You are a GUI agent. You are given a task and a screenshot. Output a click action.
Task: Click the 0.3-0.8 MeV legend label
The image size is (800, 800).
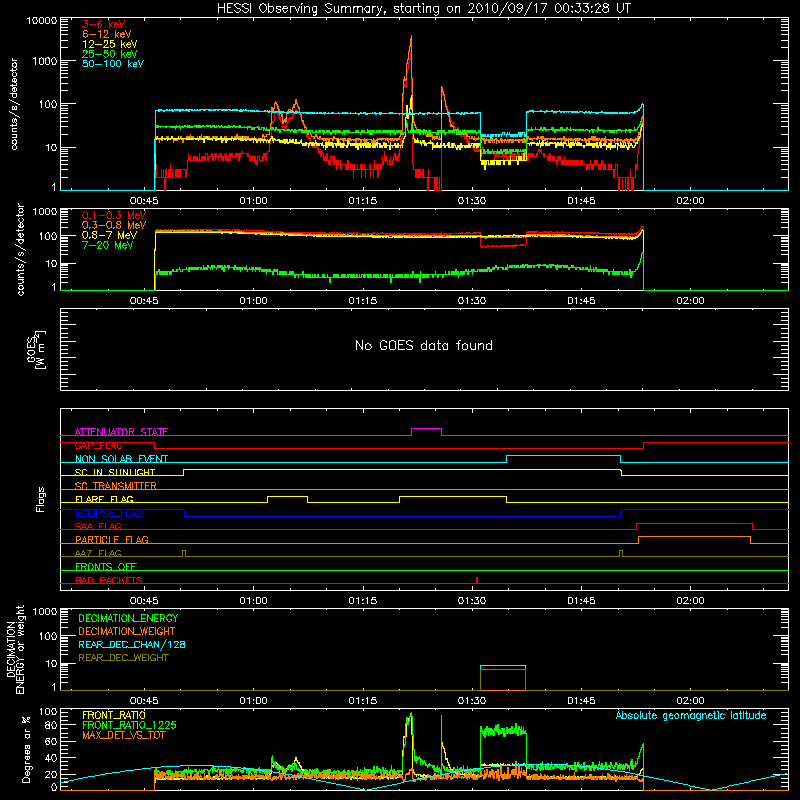(x=114, y=225)
